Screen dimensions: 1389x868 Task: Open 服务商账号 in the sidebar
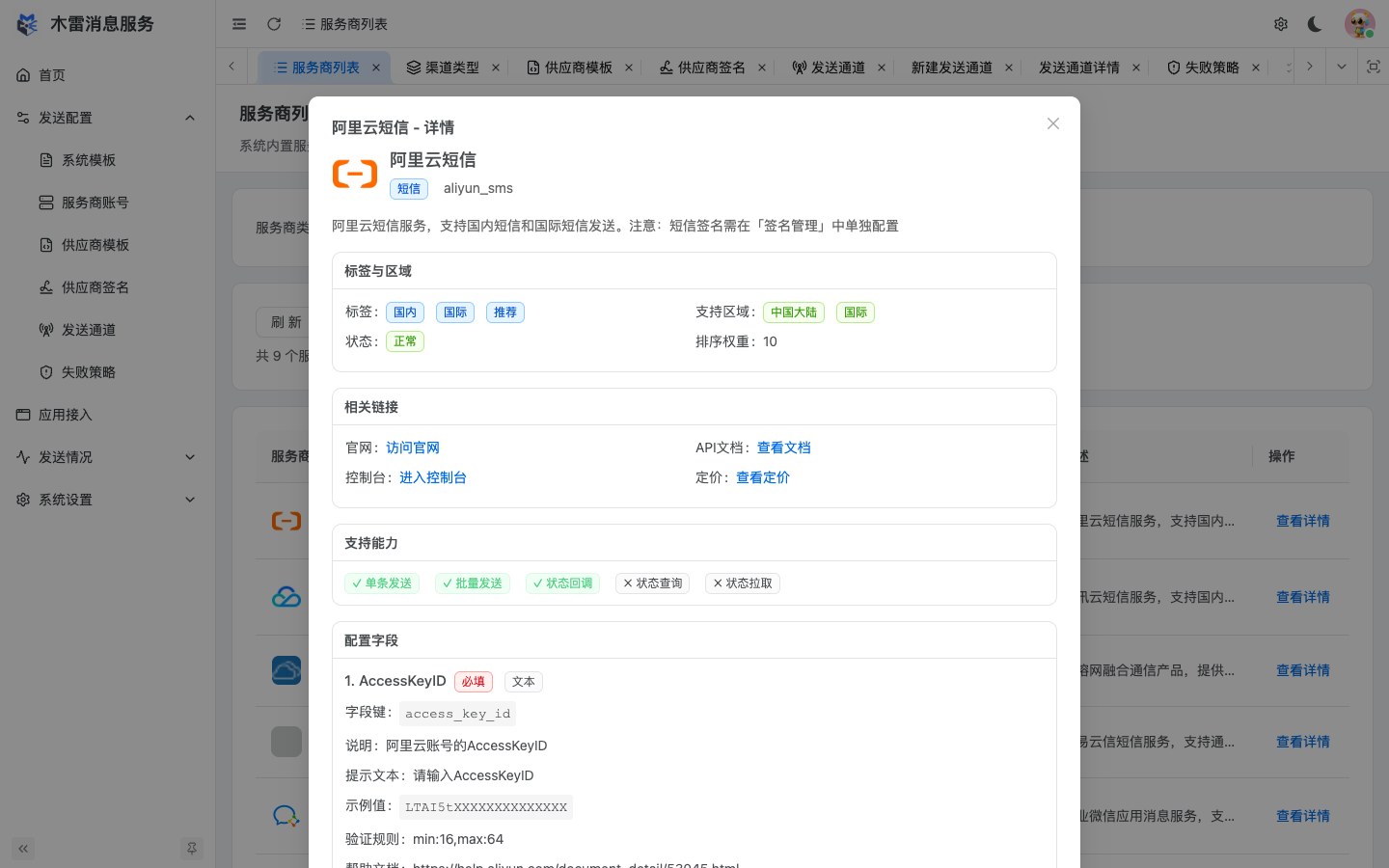[x=108, y=203]
